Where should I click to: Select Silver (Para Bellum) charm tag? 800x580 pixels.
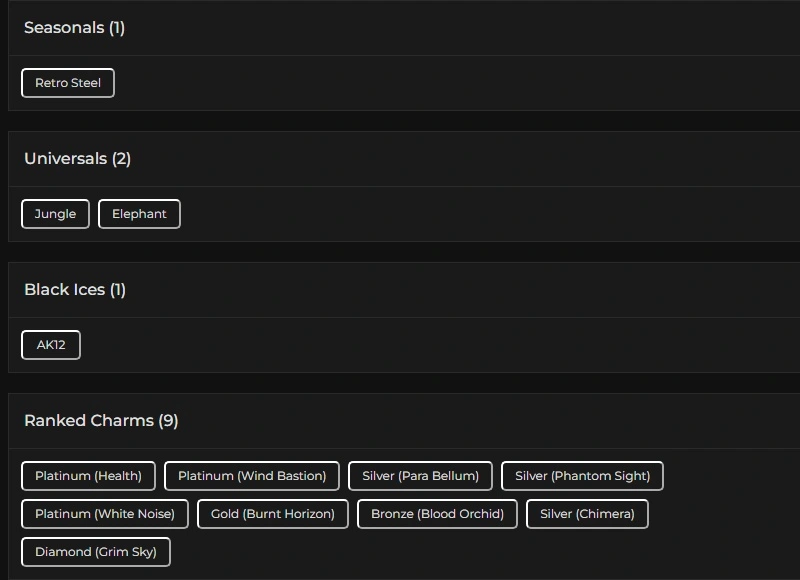point(420,476)
